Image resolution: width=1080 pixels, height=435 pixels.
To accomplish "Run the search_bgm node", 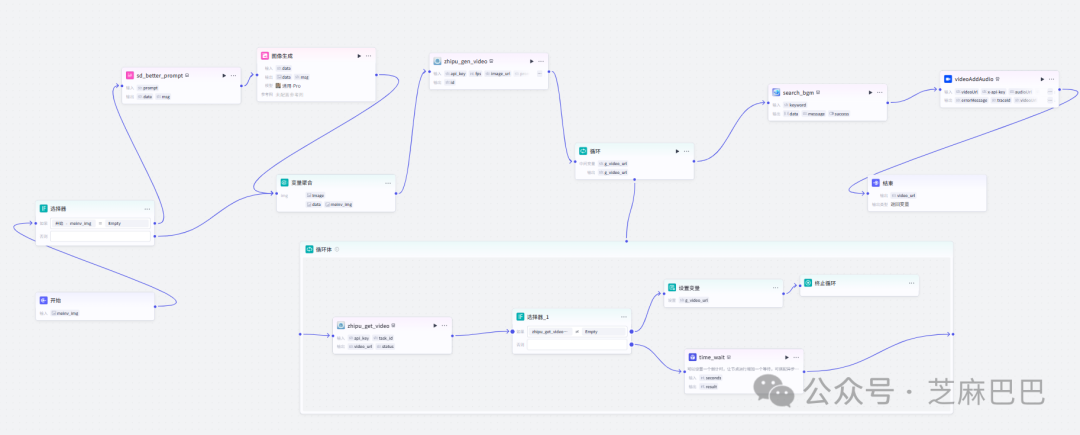I will tap(871, 92).
